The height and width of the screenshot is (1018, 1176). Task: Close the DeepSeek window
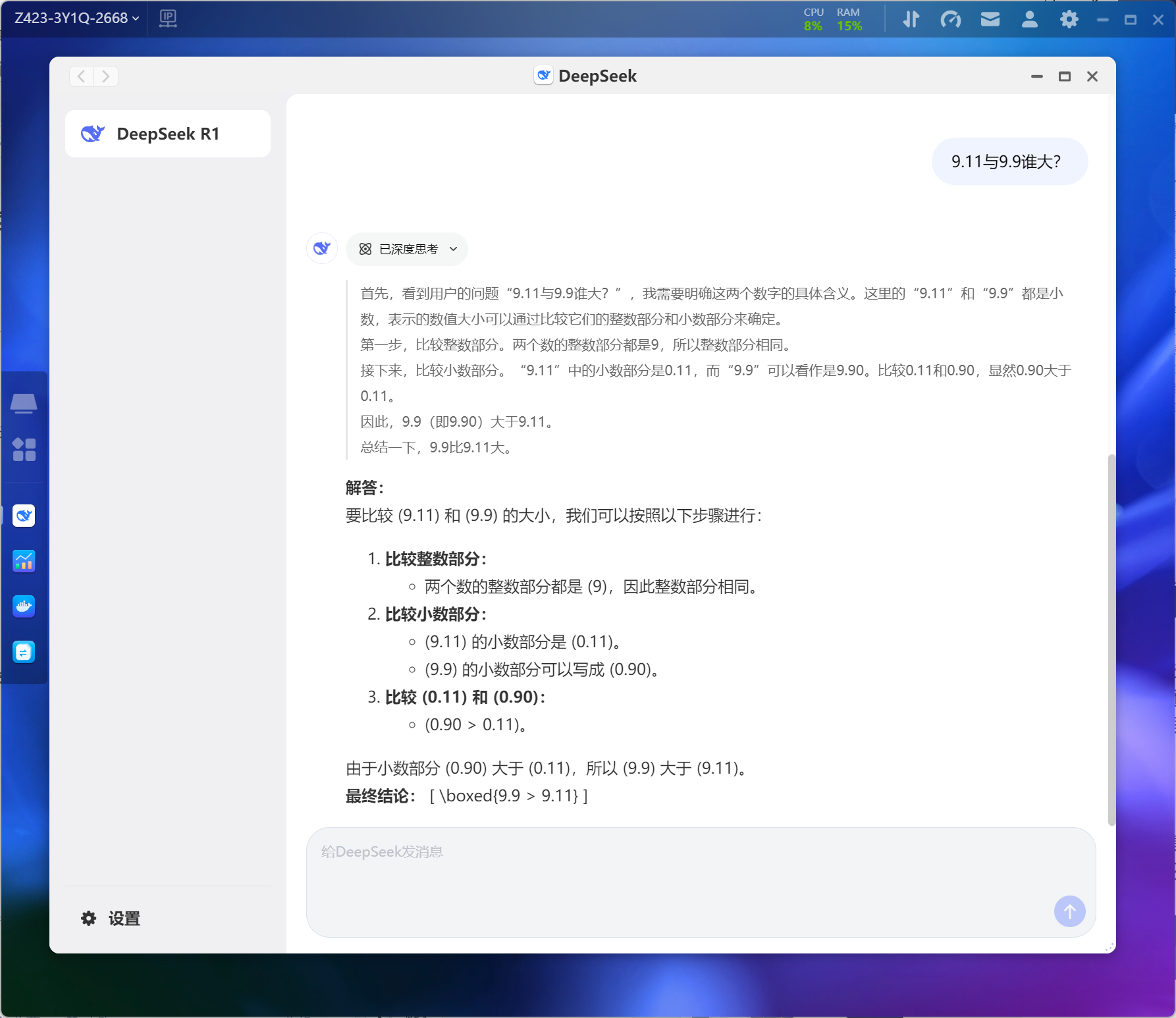click(x=1092, y=76)
